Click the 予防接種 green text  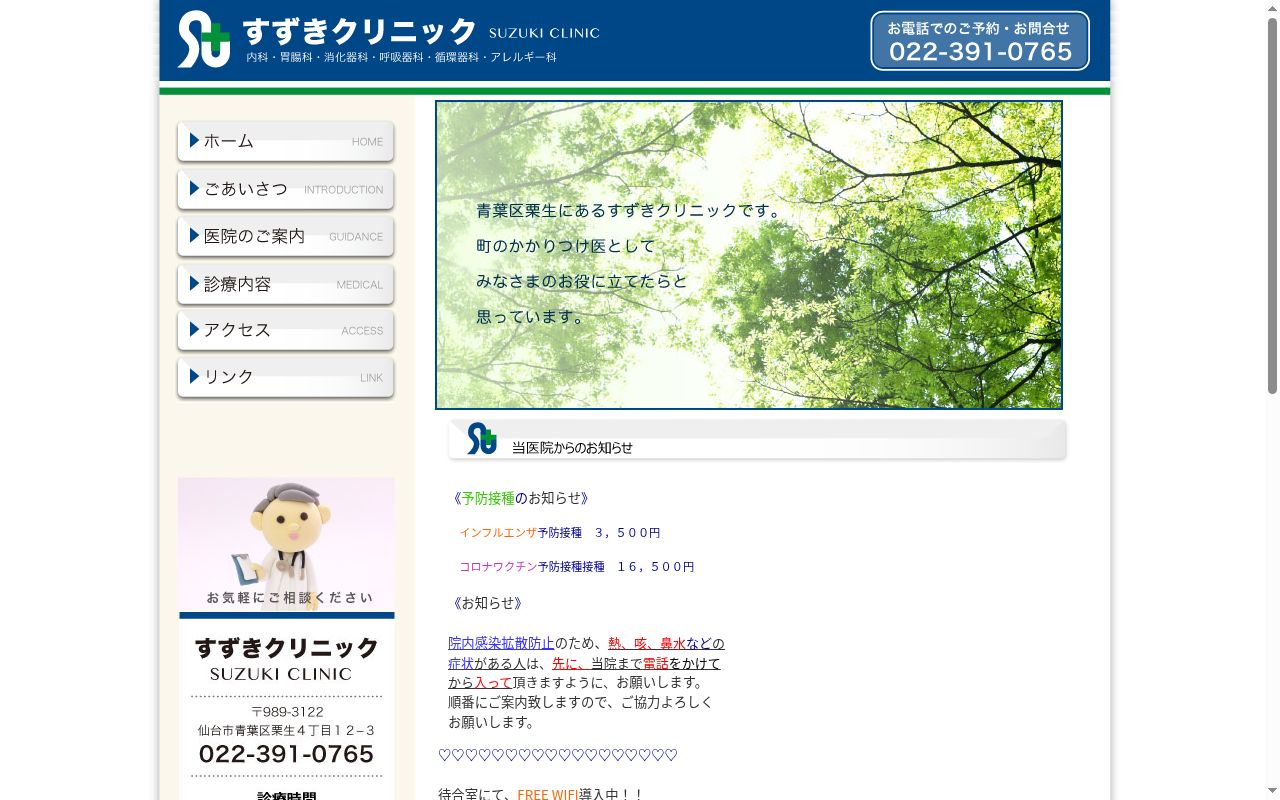tap(488, 498)
